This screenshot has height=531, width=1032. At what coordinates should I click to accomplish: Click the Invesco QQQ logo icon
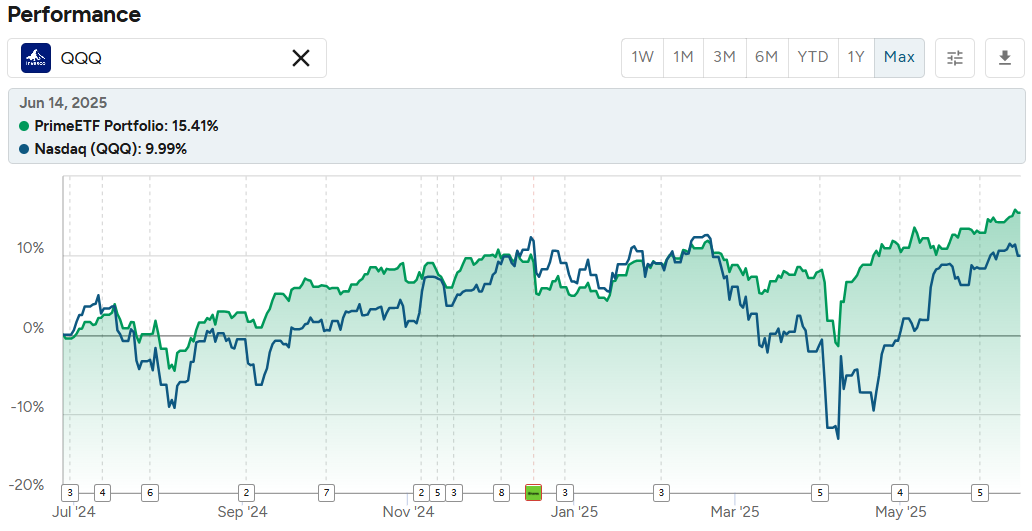coord(36,58)
